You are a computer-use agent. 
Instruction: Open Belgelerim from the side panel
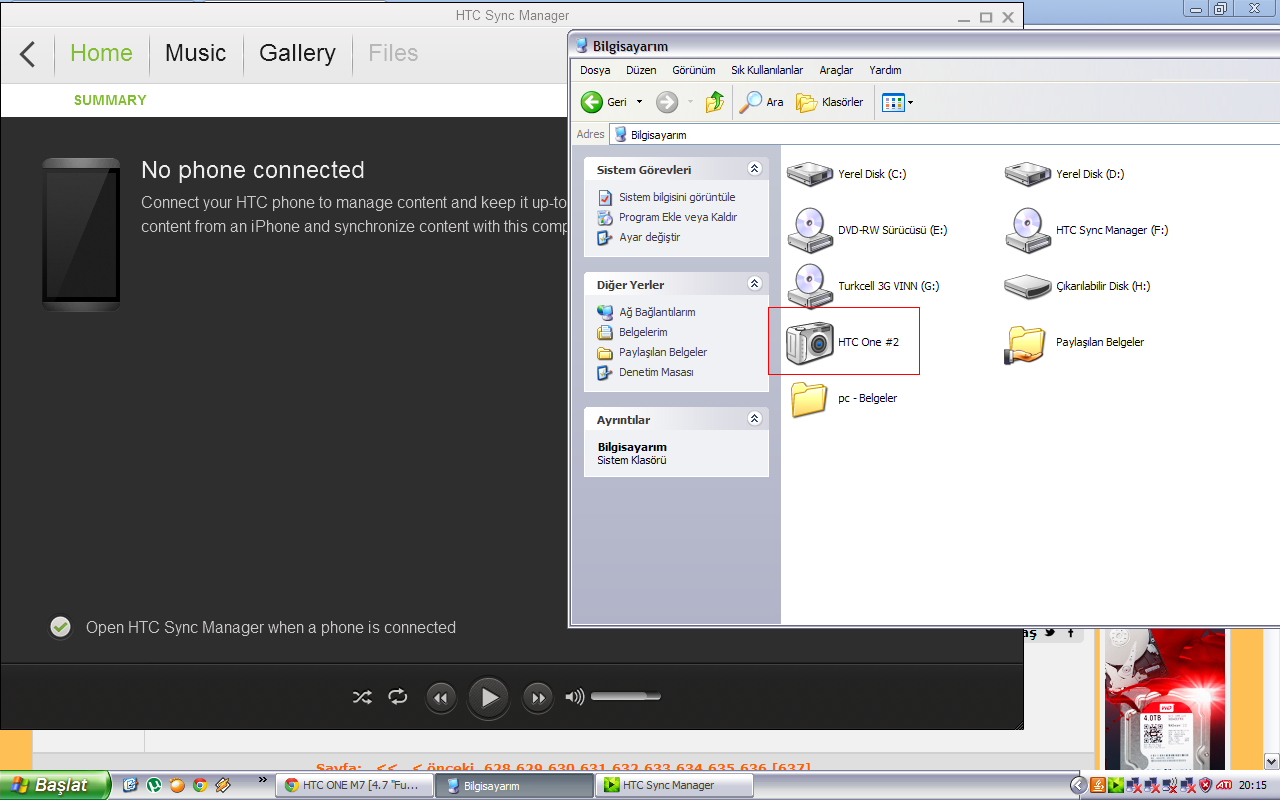coord(643,332)
